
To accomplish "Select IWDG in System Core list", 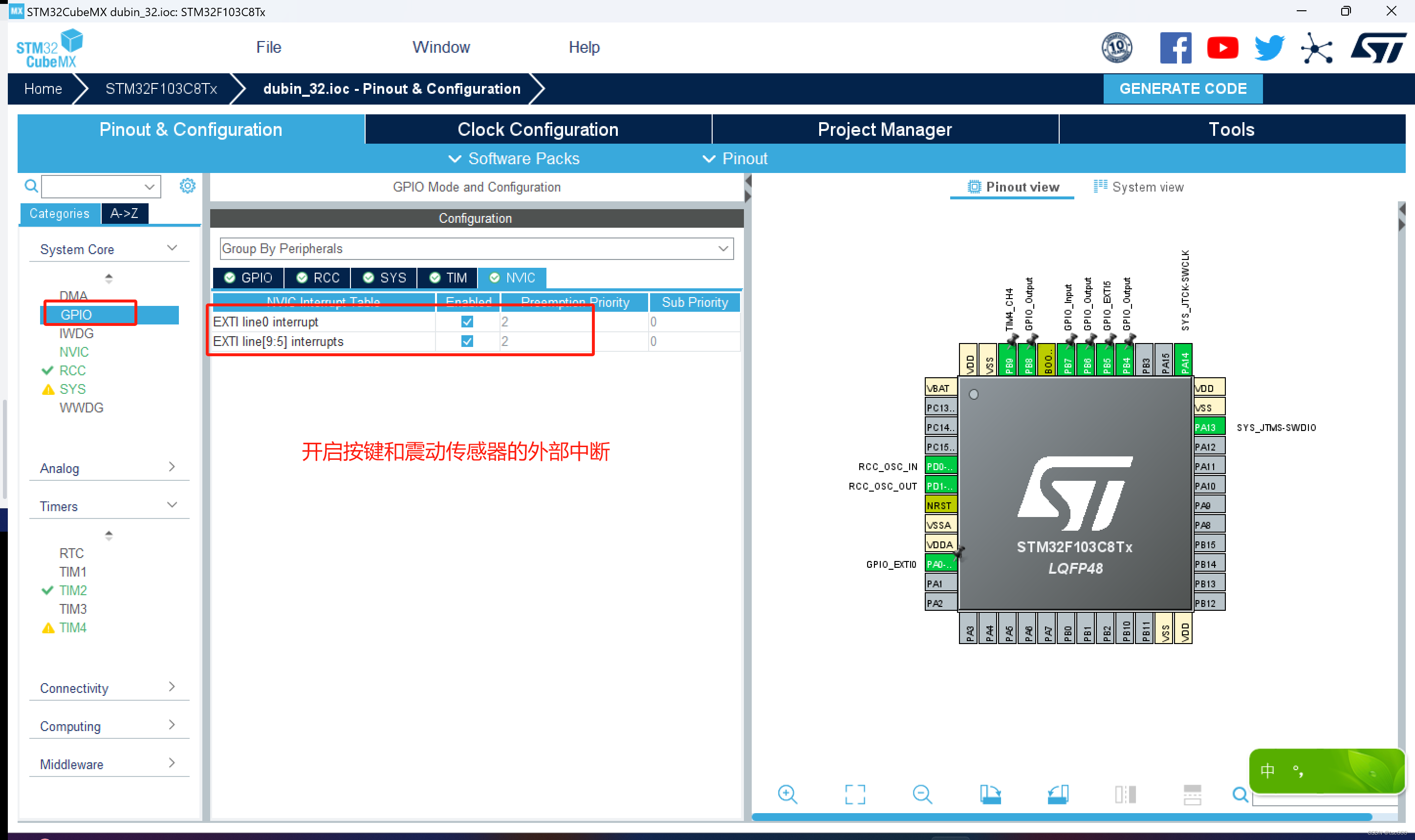I will pyautogui.click(x=76, y=333).
